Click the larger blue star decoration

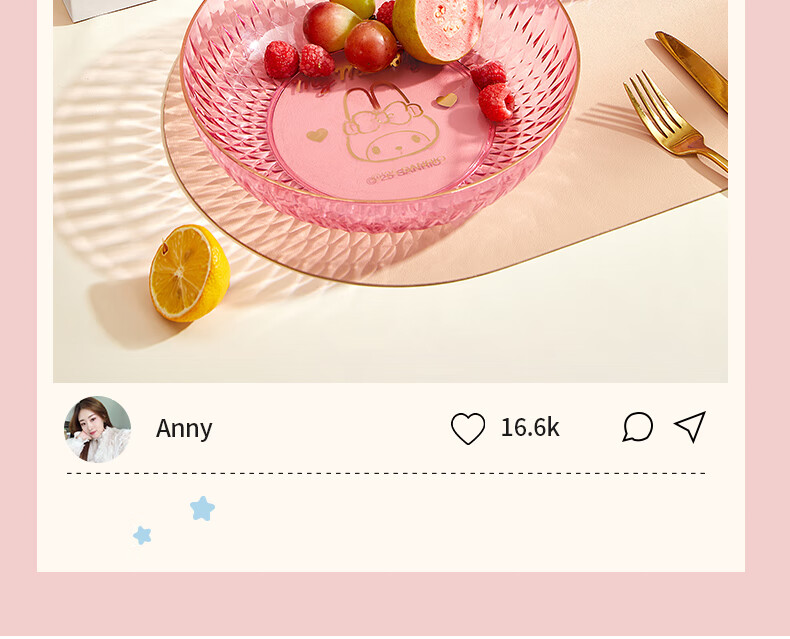pos(202,508)
